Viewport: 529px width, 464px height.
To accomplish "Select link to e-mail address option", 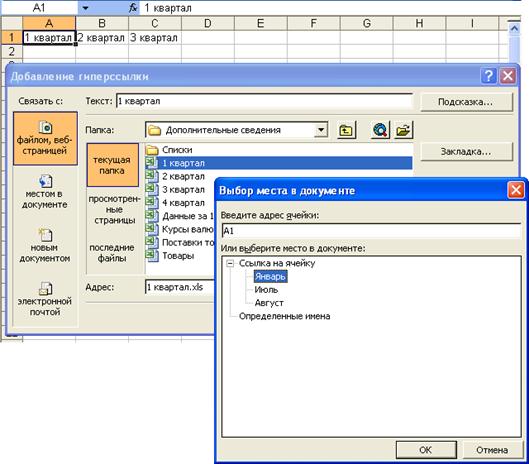I will (45, 299).
